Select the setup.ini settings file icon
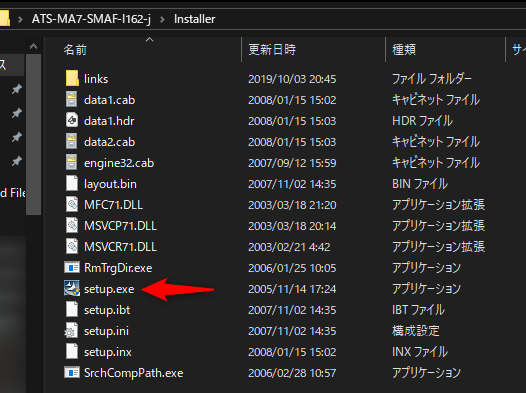This screenshot has width=526, height=393. [x=71, y=331]
